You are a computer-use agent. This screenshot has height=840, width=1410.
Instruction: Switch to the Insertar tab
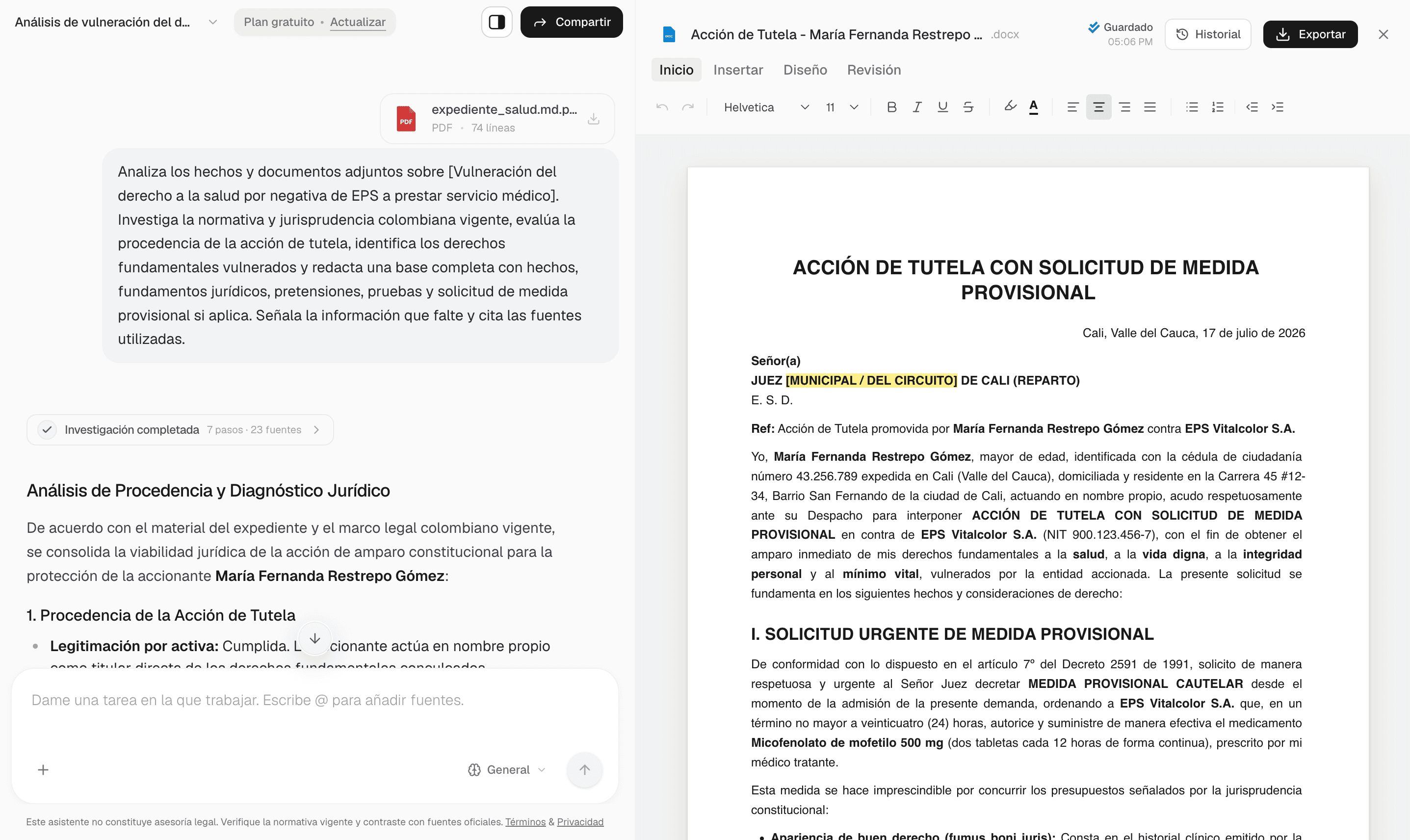tap(738, 70)
